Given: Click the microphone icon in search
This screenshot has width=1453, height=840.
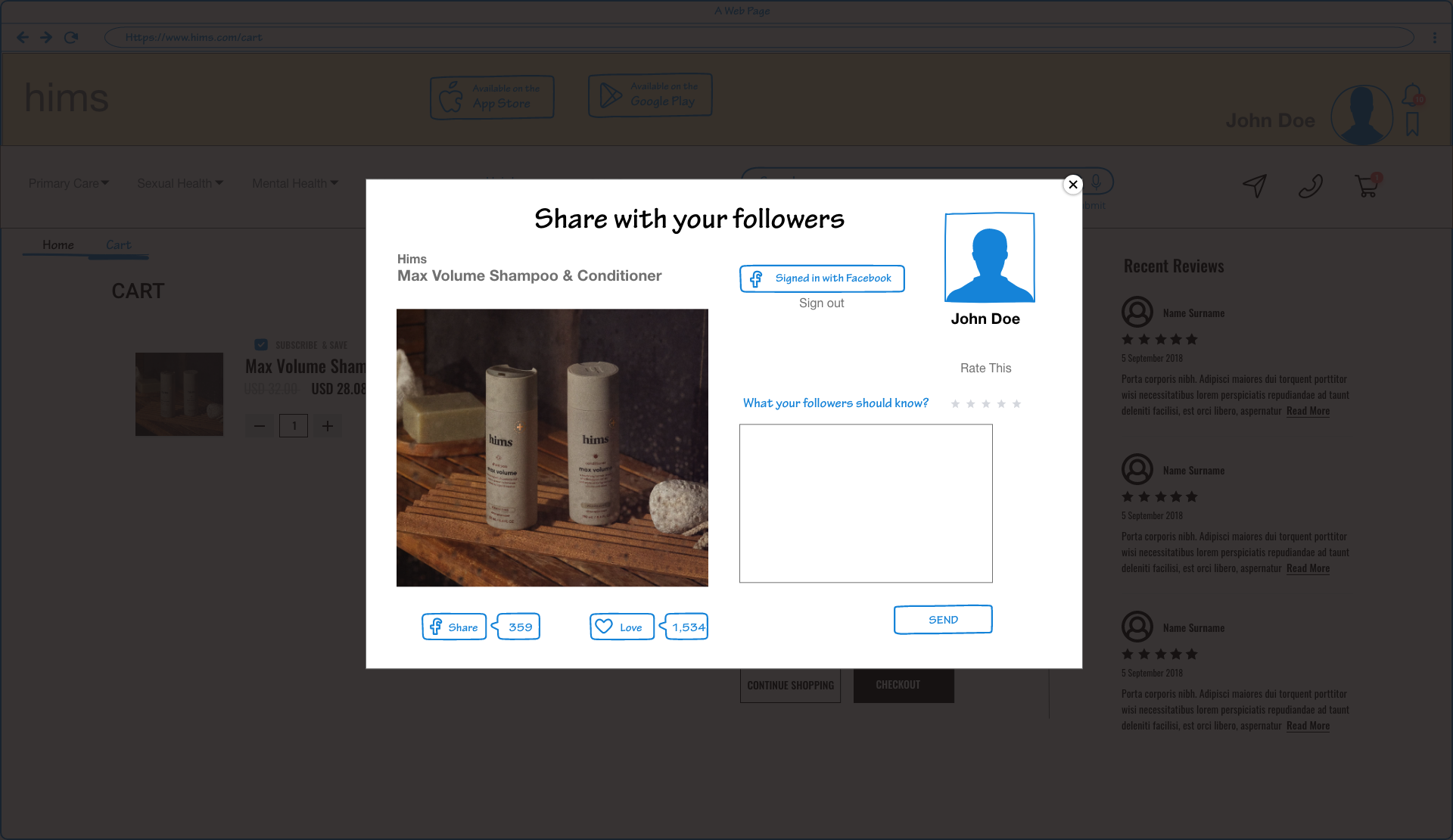Looking at the screenshot, I should 1096,181.
